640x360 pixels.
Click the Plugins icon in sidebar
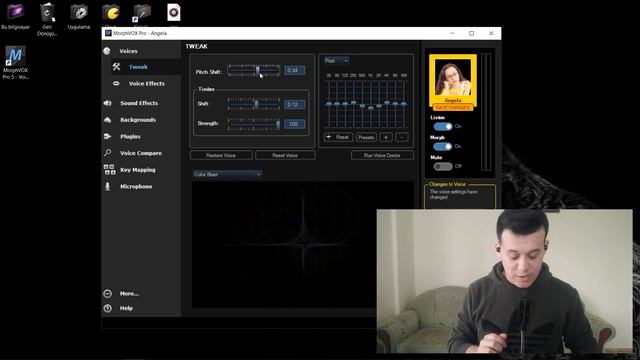[107, 136]
